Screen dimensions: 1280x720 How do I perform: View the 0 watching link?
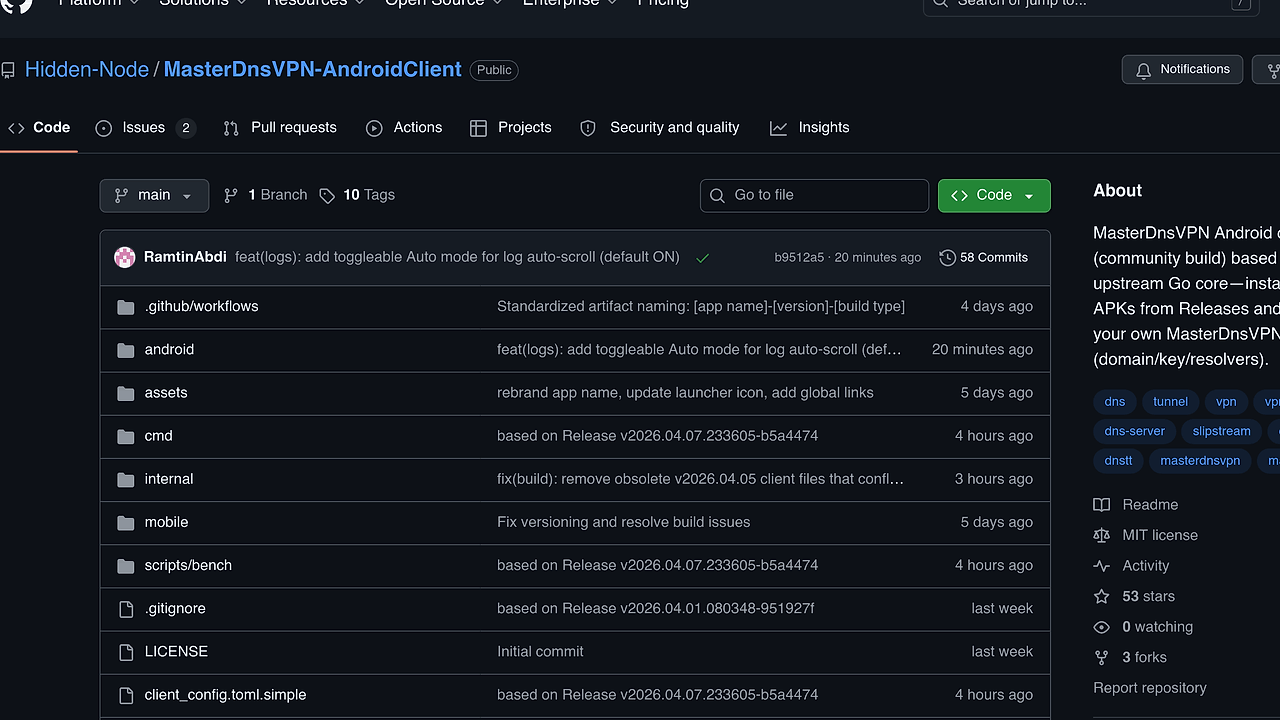[1144, 627]
